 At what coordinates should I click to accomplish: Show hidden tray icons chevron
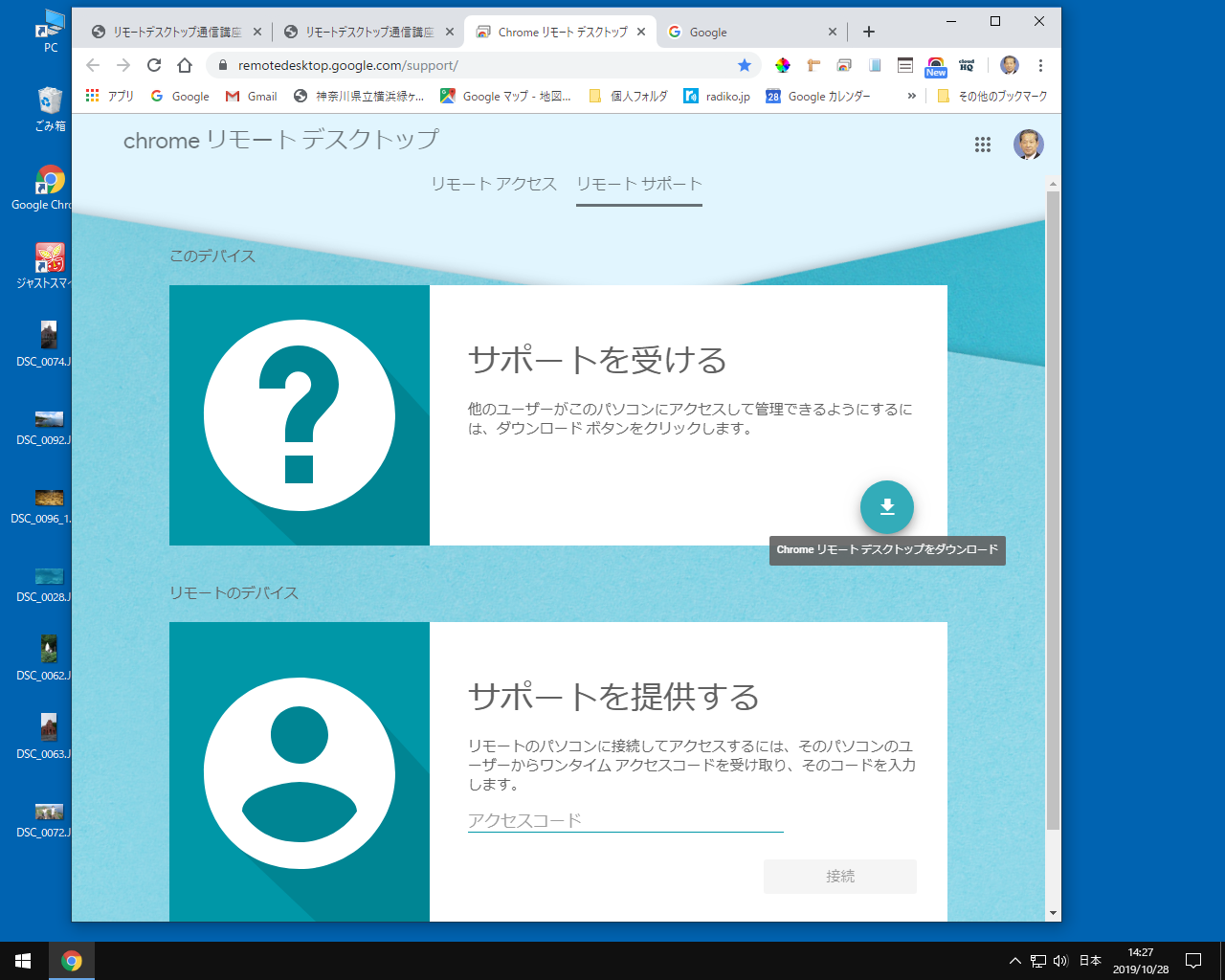1015,961
